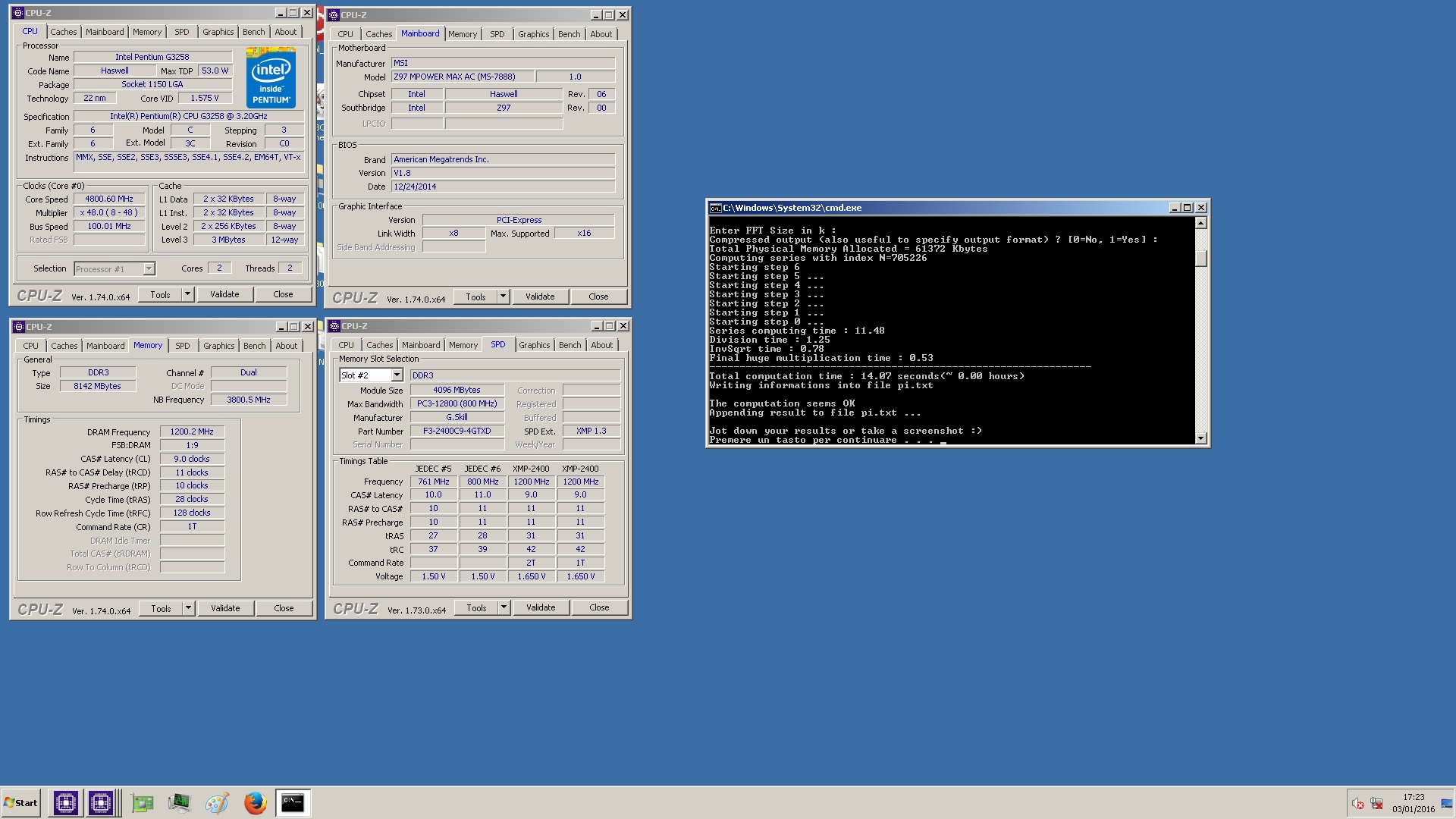Expand Tools arrow in the Memory window
Image resolution: width=1456 pixels, height=819 pixels.
pyautogui.click(x=188, y=608)
